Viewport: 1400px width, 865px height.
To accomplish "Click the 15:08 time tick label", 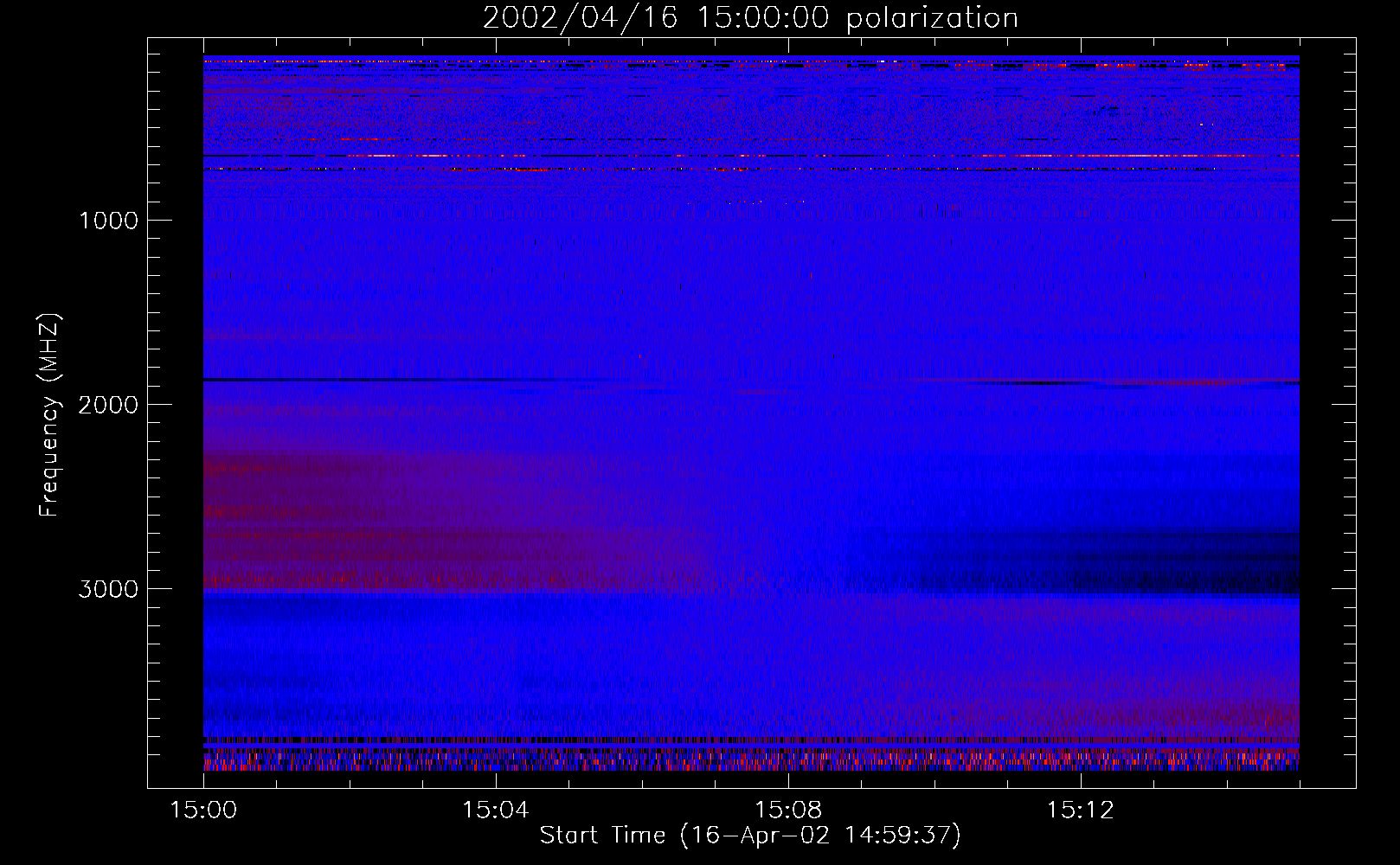I will [x=787, y=811].
